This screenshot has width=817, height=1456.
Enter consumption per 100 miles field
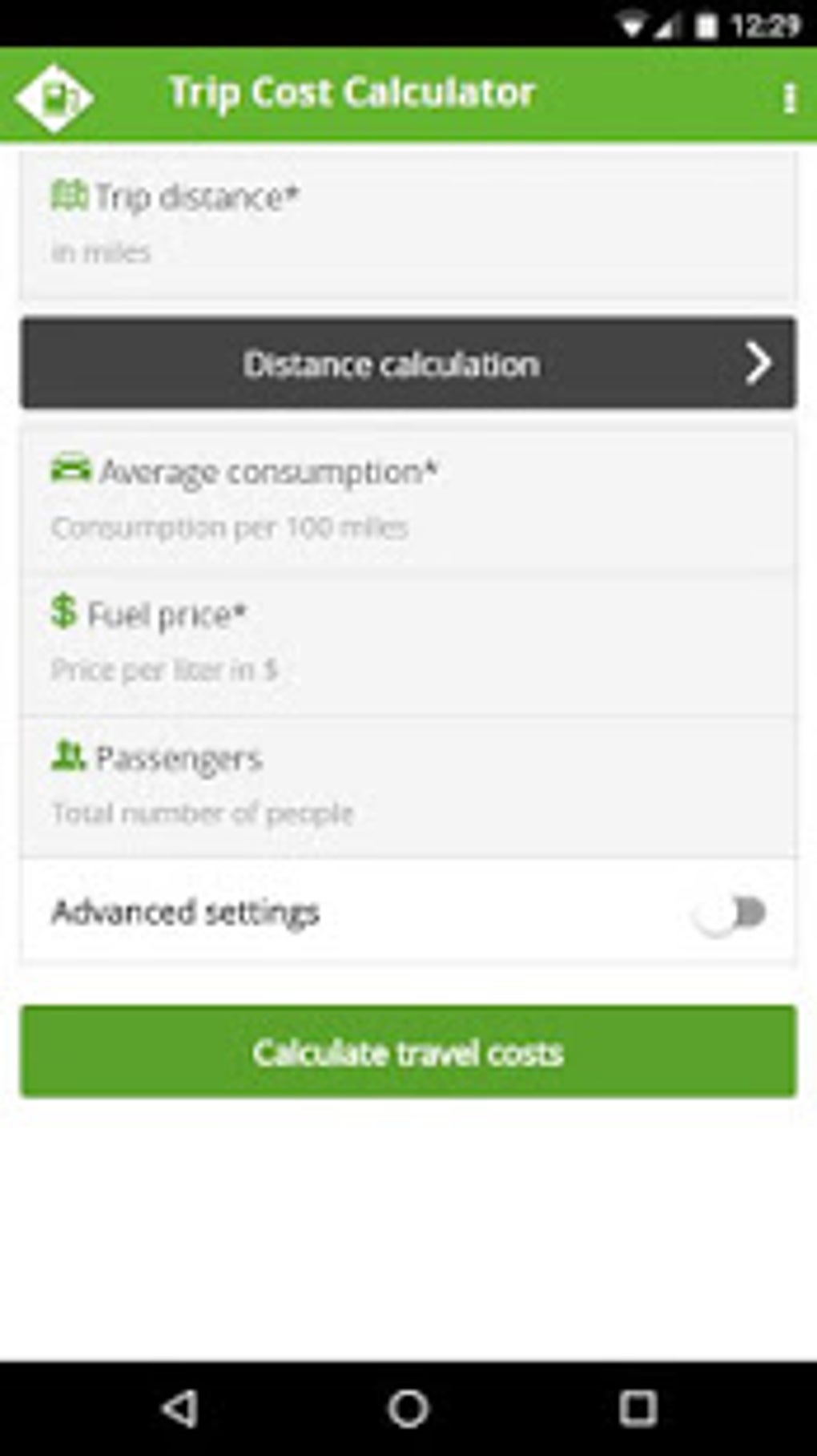point(408,527)
